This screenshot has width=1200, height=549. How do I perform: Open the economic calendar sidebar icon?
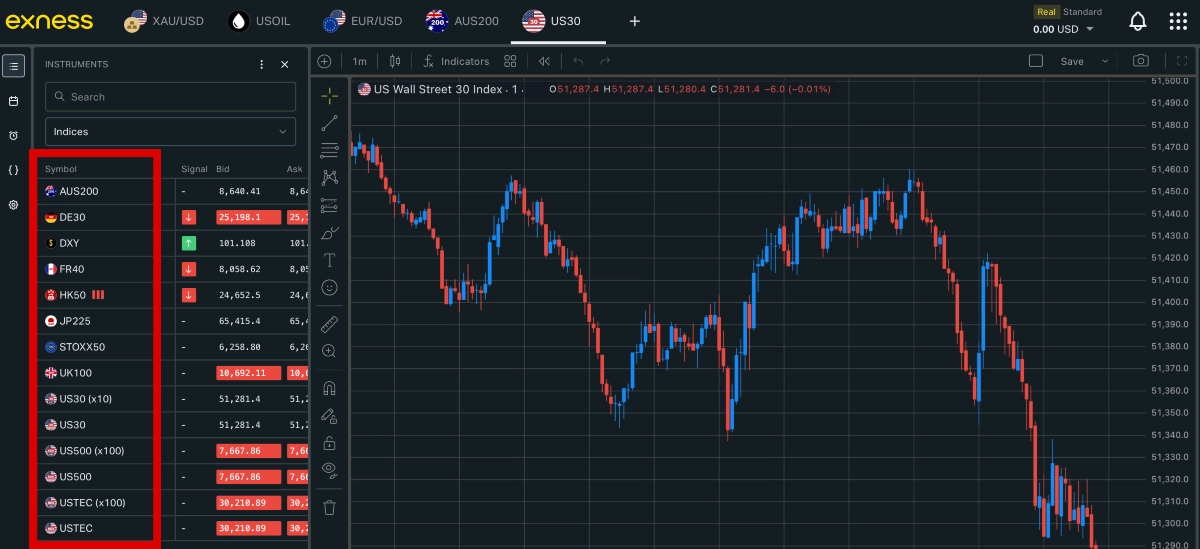tap(13, 101)
